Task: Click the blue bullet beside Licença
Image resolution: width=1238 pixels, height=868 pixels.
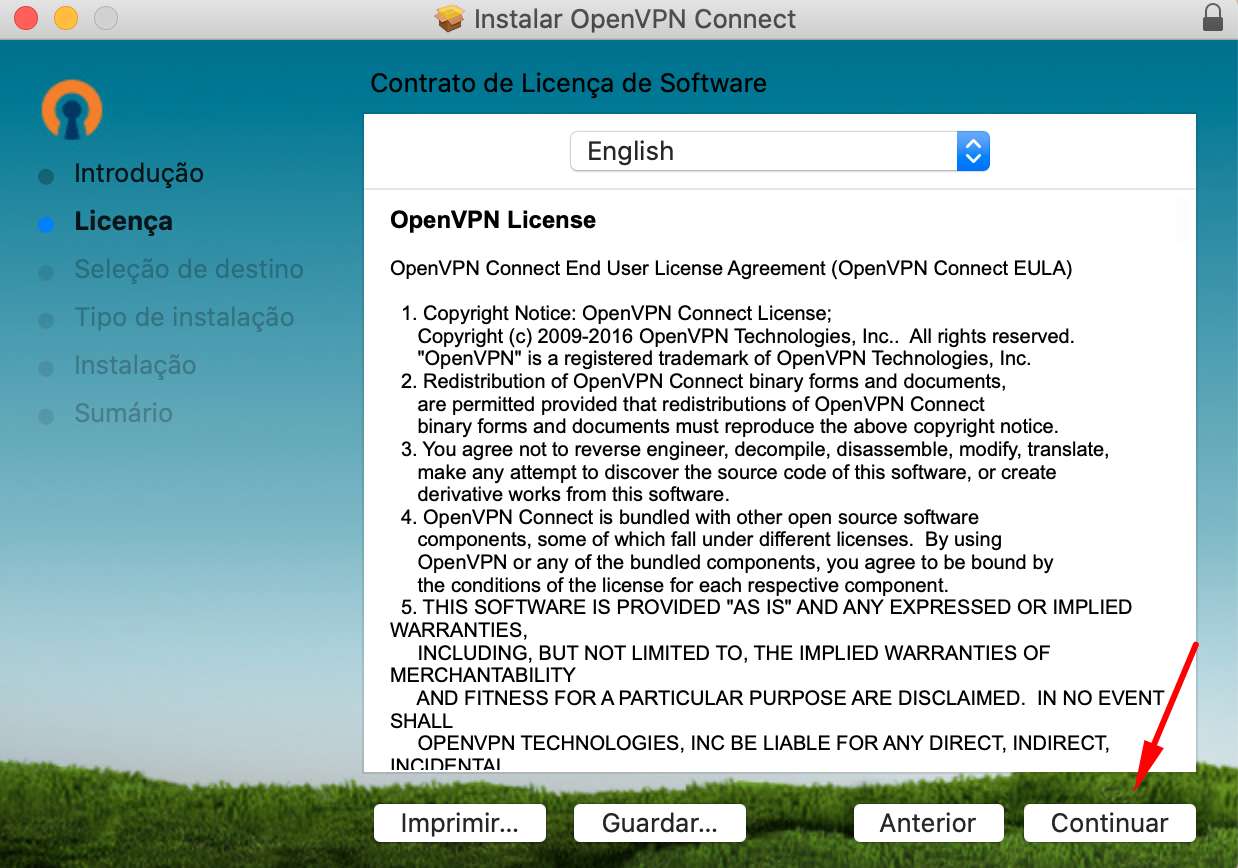Action: tap(46, 224)
